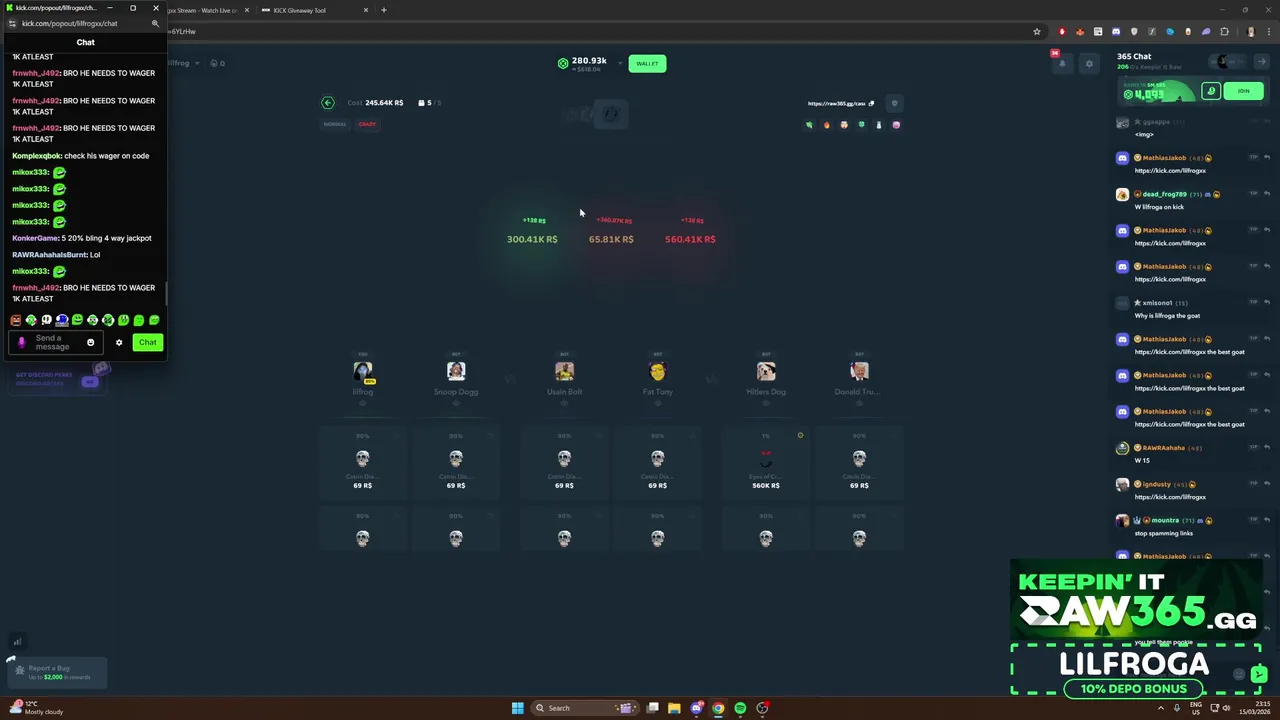Click the 560.41K R$ total value

click(x=690, y=239)
